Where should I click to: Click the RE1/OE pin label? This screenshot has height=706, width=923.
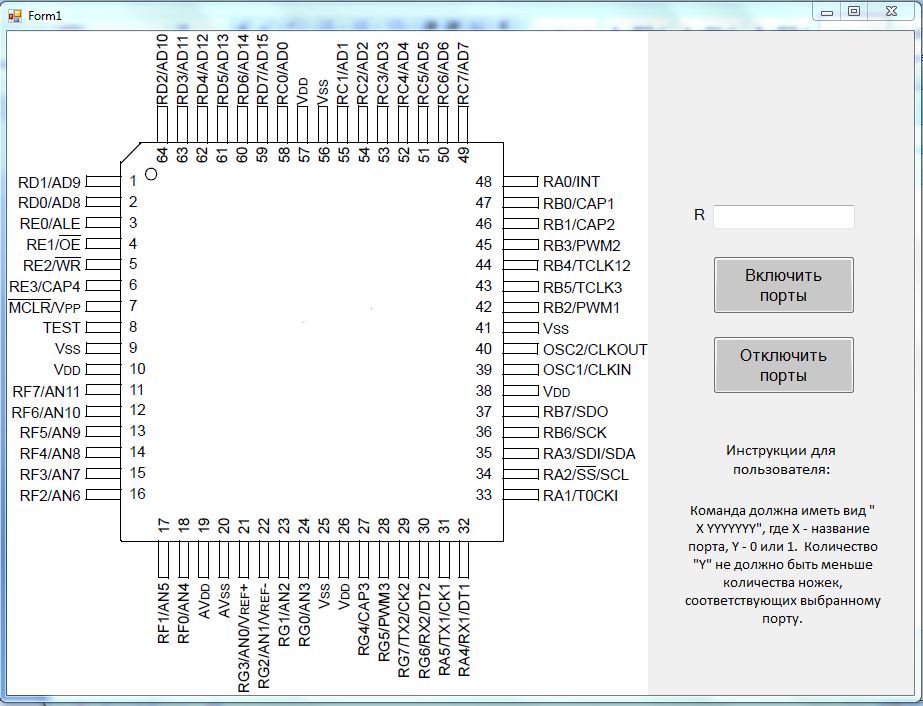pos(54,244)
